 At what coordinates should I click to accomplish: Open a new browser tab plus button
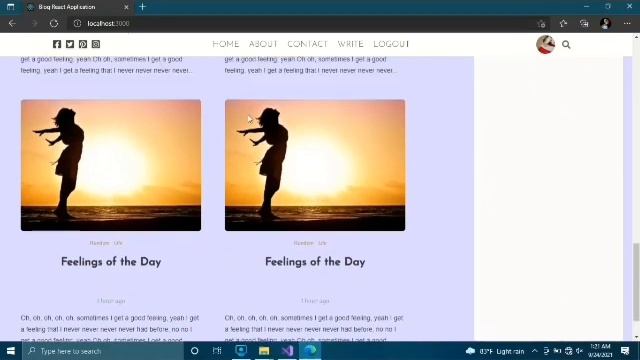coord(142,7)
